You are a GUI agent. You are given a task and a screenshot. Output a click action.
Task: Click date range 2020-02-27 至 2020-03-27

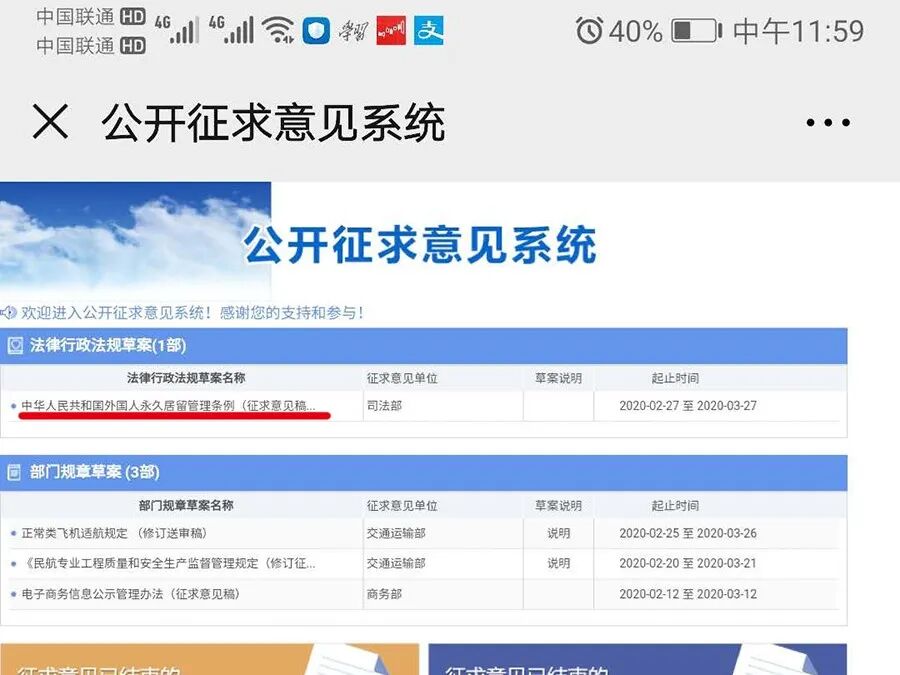point(688,406)
